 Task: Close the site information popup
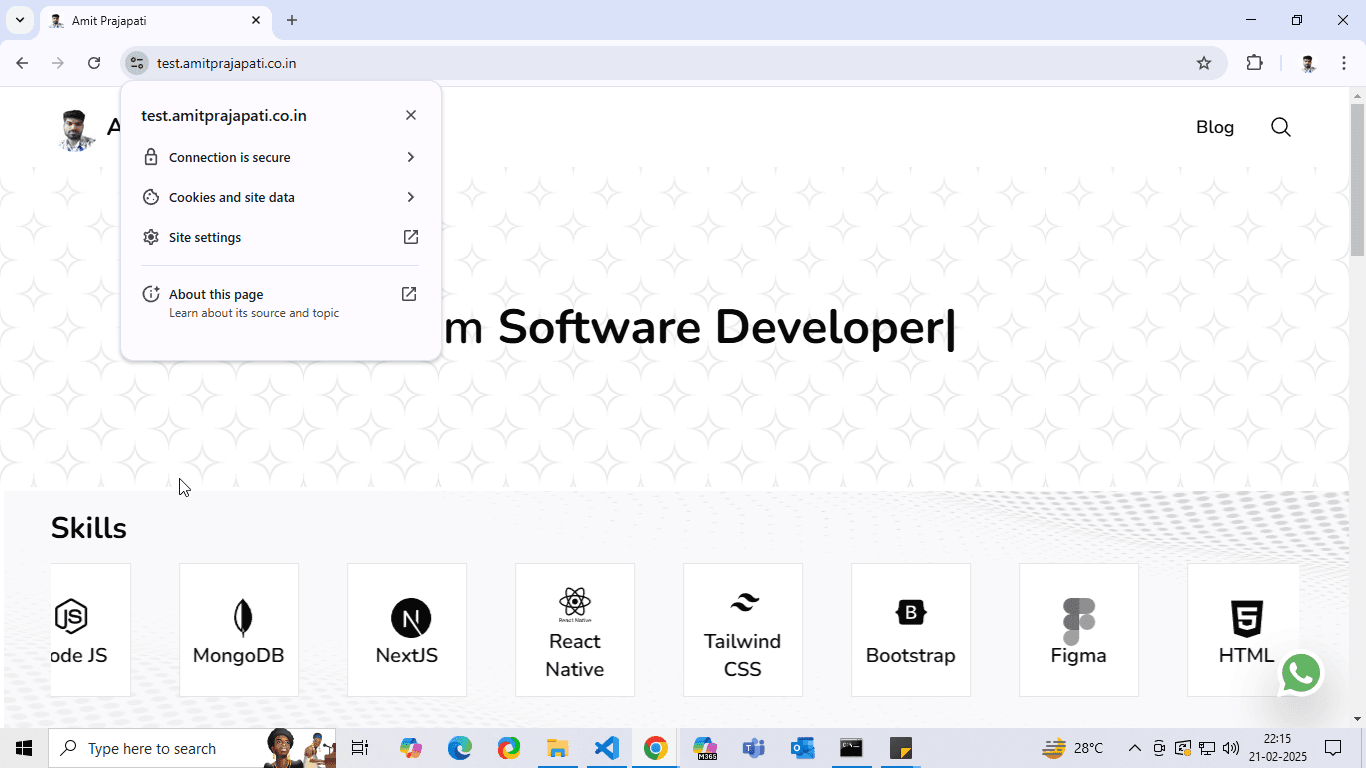(411, 115)
